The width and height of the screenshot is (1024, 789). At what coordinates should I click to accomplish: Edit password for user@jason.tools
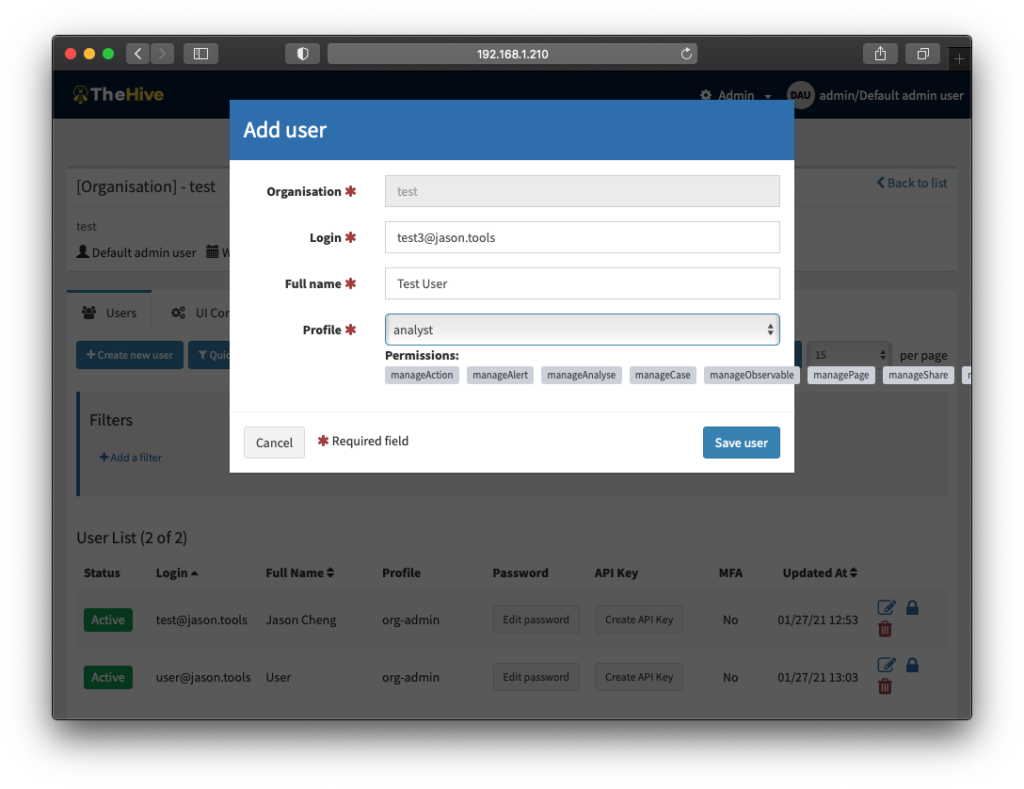click(x=536, y=677)
